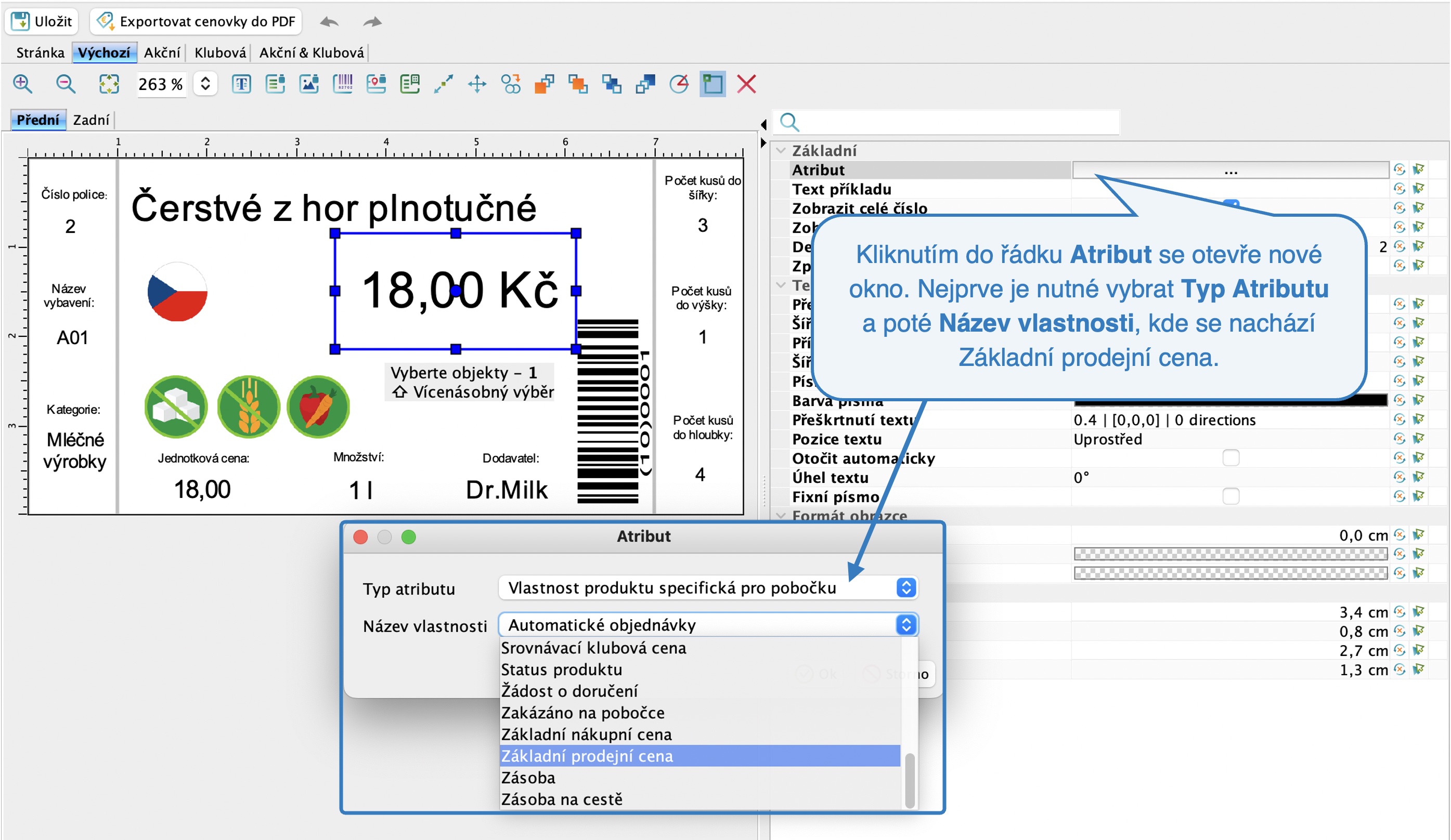This screenshot has width=1451, height=840.
Task: Reset the Atribut row value icon
Action: point(1399,169)
